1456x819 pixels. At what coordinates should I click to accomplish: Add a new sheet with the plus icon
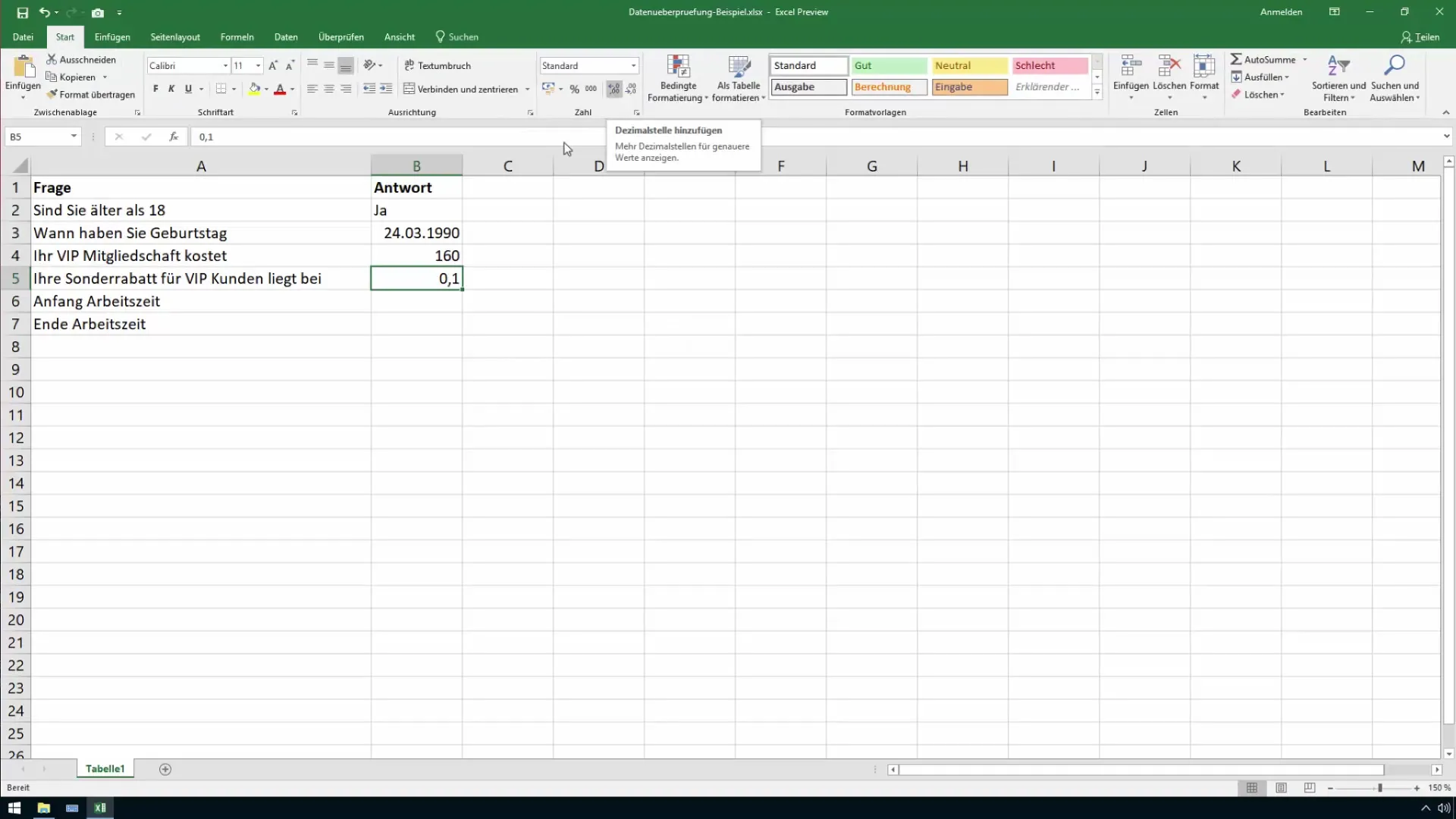tap(165, 769)
